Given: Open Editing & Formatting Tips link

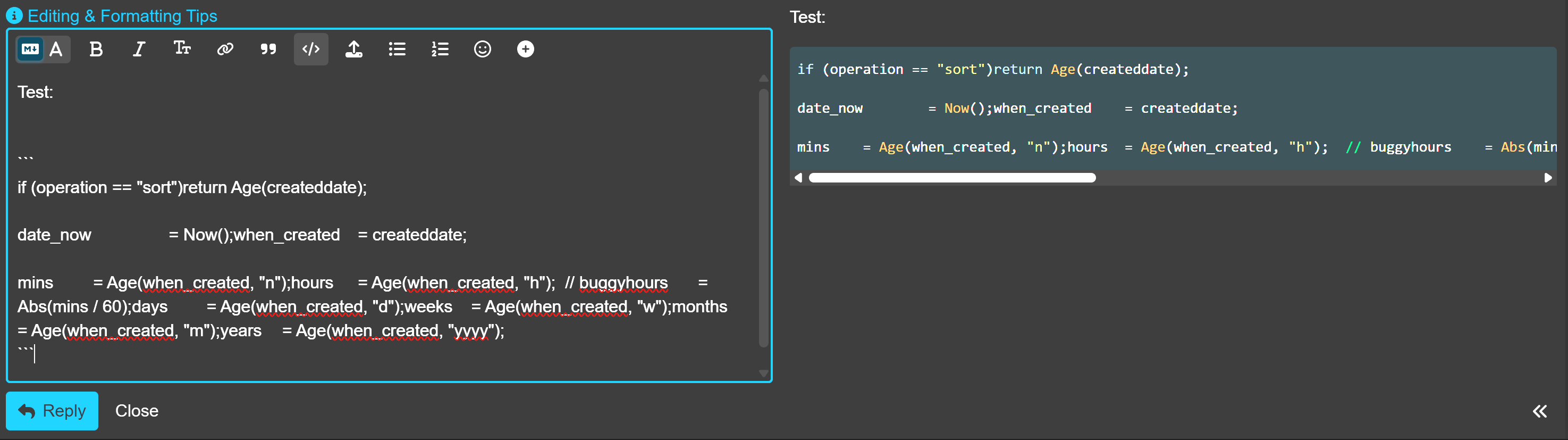Looking at the screenshot, I should (122, 16).
